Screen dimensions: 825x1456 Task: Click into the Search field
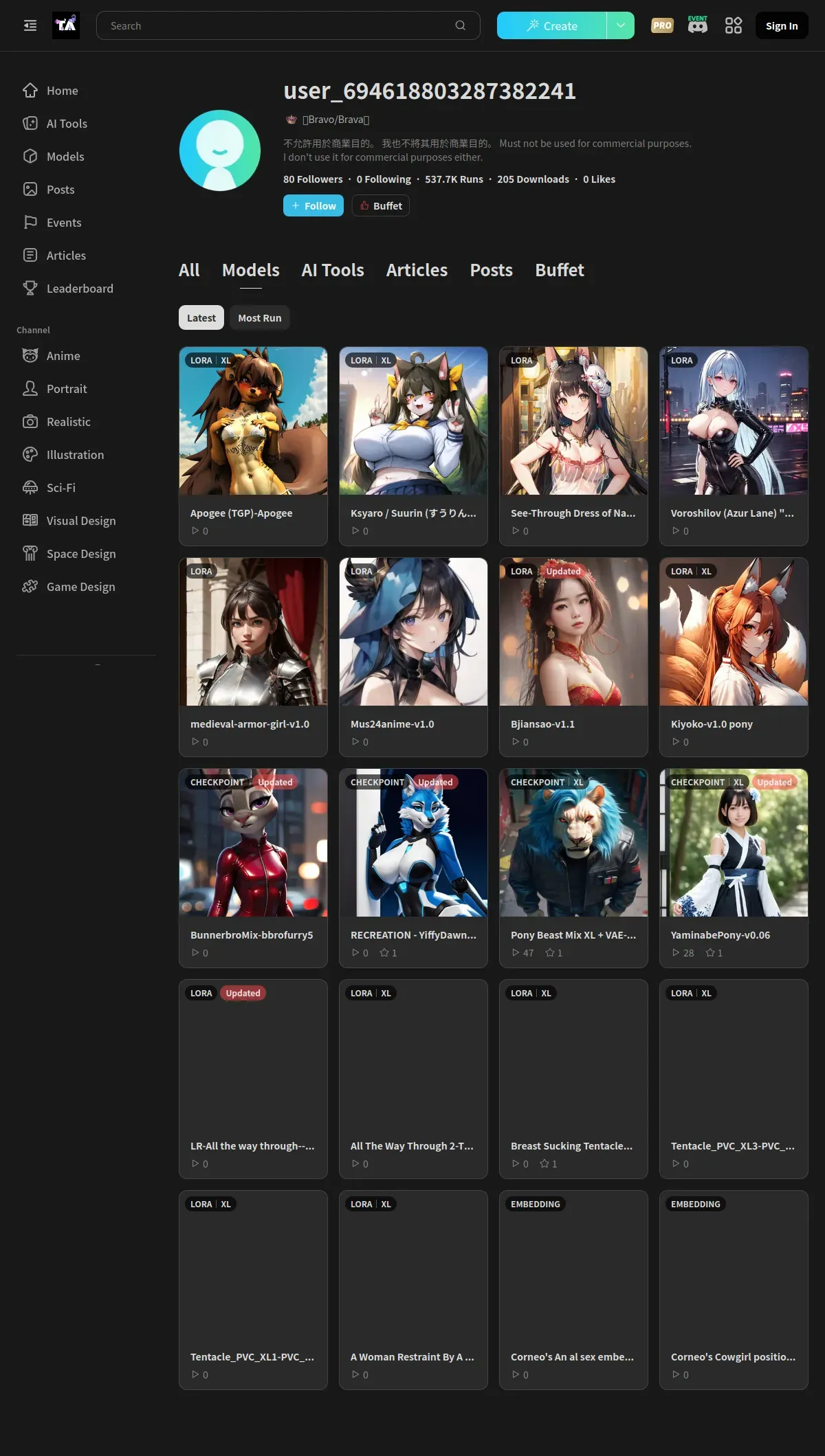[288, 25]
